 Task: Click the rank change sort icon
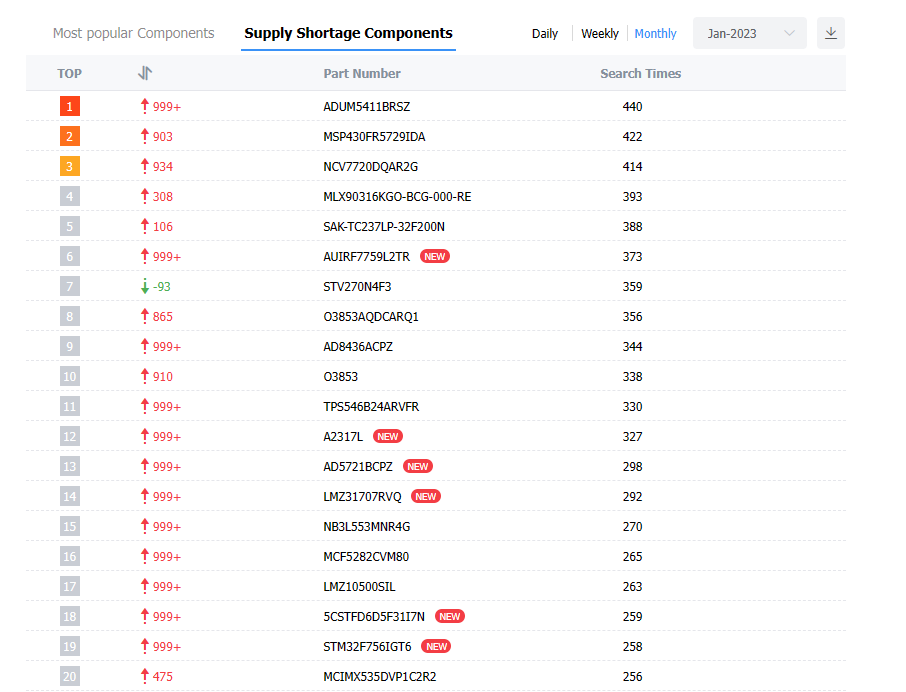click(x=145, y=73)
